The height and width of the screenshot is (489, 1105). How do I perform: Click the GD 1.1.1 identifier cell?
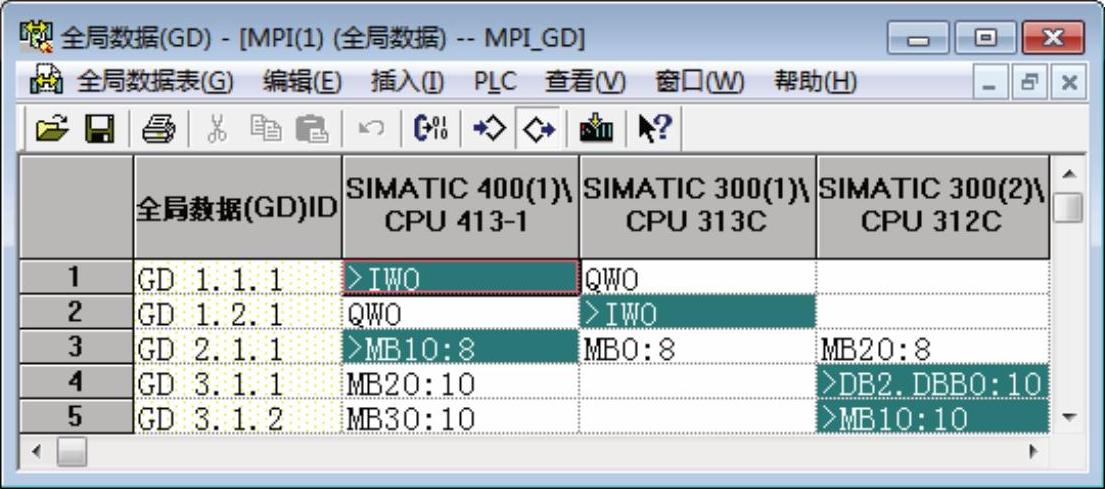[237, 278]
